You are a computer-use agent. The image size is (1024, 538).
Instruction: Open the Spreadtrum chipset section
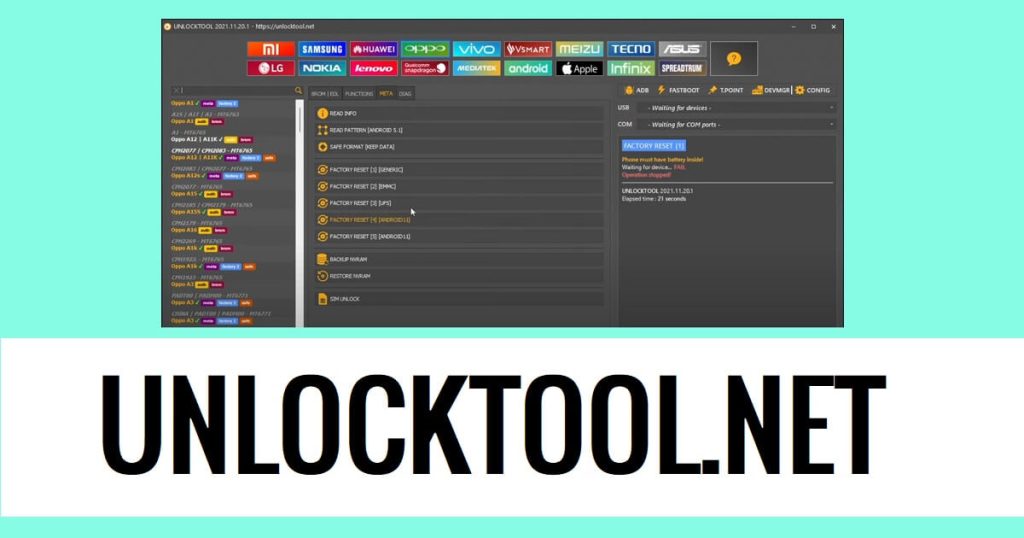pyautogui.click(x=682, y=68)
